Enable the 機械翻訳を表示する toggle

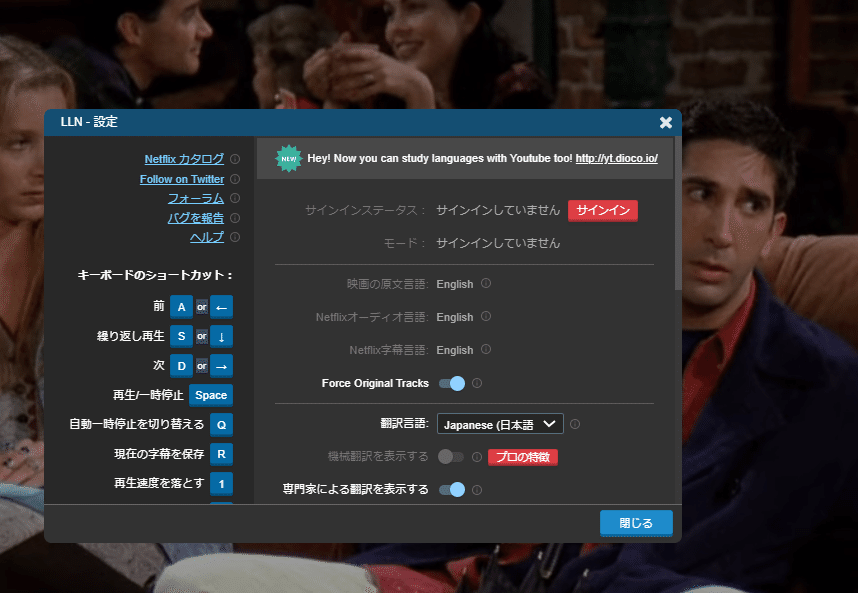[x=453, y=456]
